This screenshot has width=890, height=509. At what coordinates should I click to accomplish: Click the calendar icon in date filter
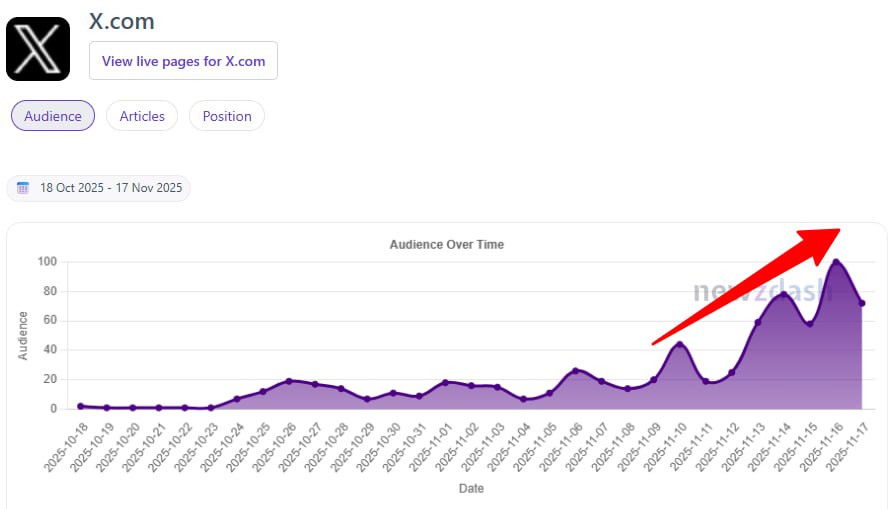coord(23,188)
